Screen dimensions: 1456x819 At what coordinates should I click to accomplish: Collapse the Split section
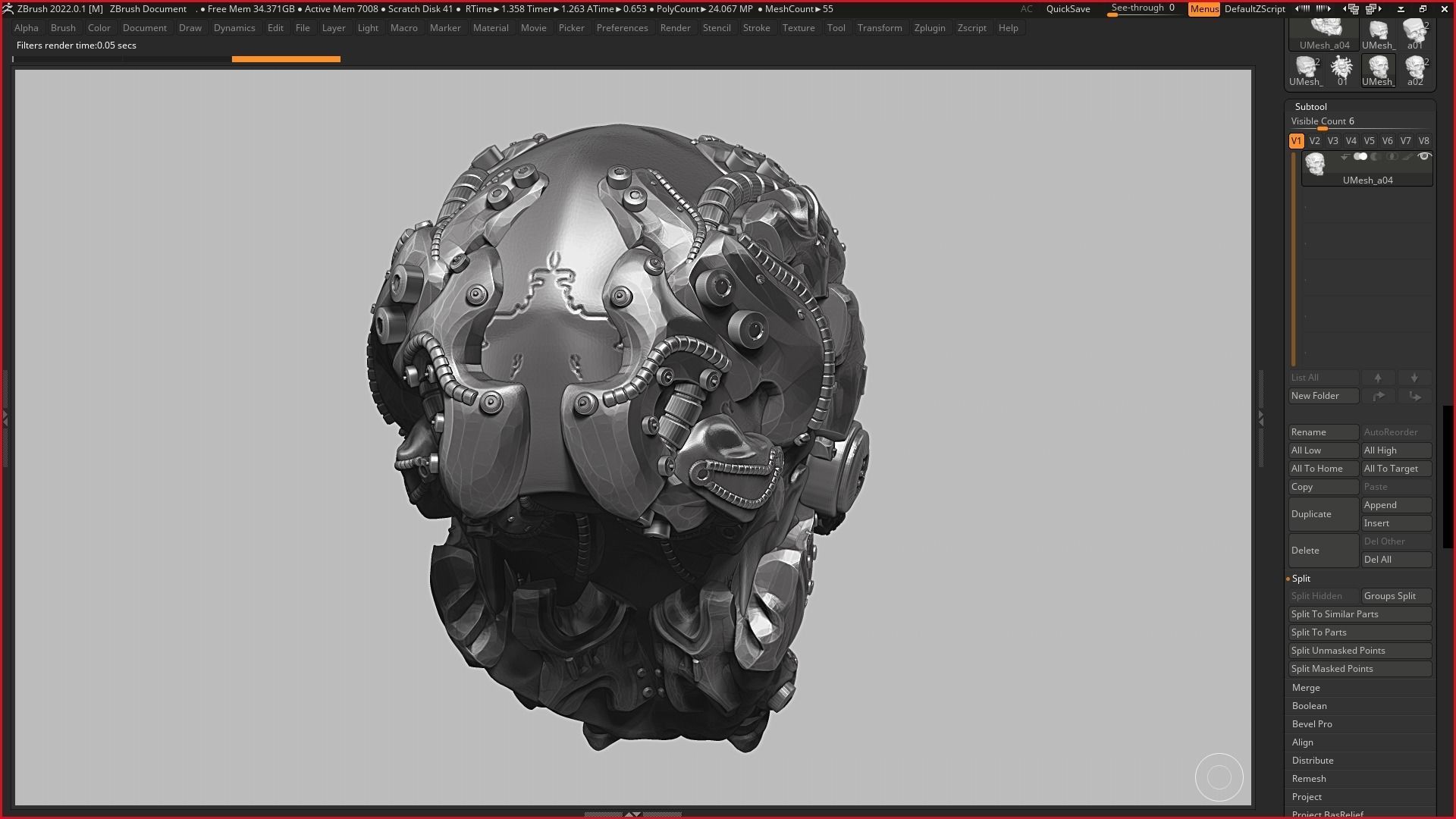click(x=1301, y=579)
